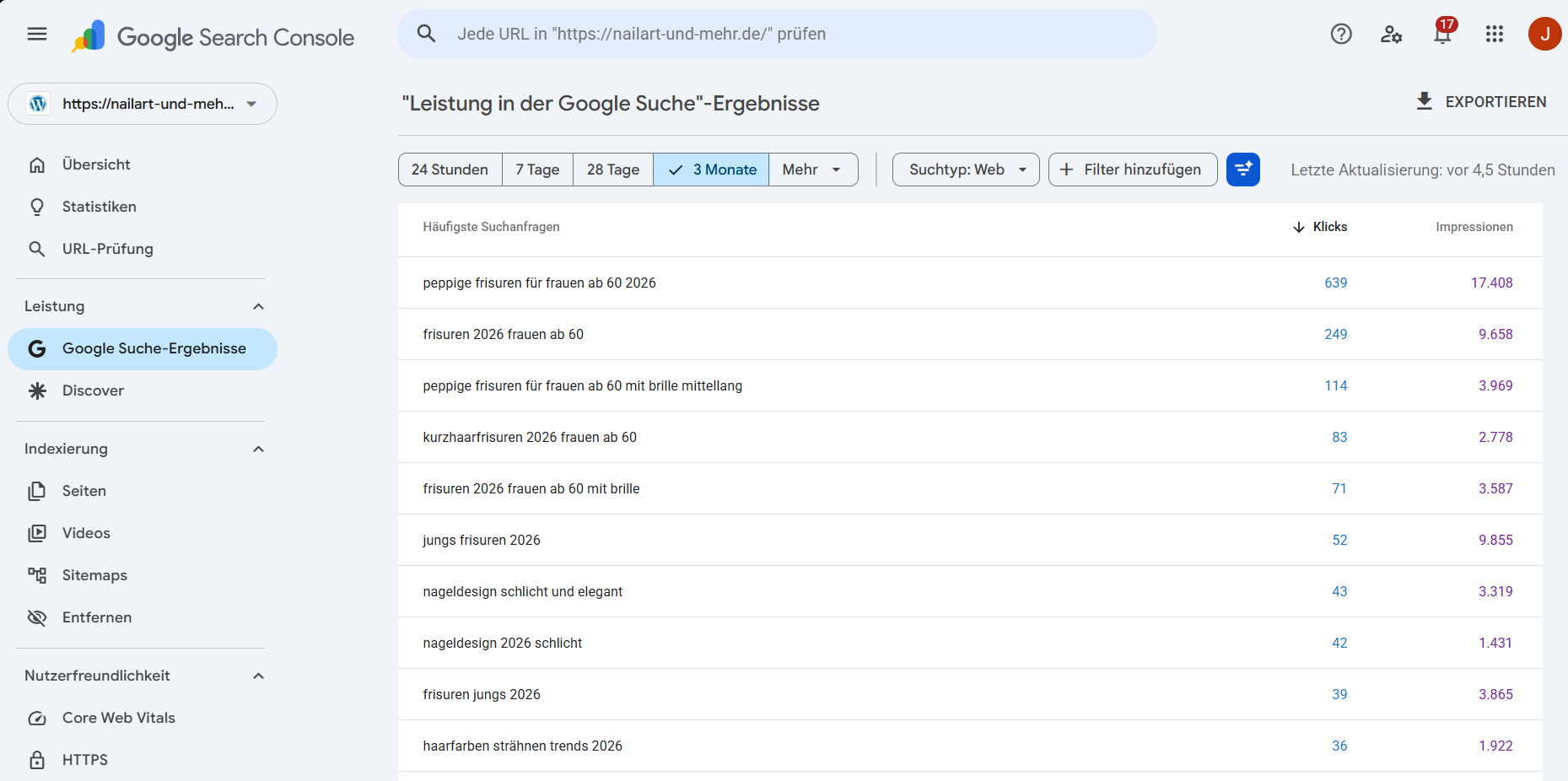Click the Core Web Vitals gauge icon
1568x781 pixels.
tap(37, 718)
